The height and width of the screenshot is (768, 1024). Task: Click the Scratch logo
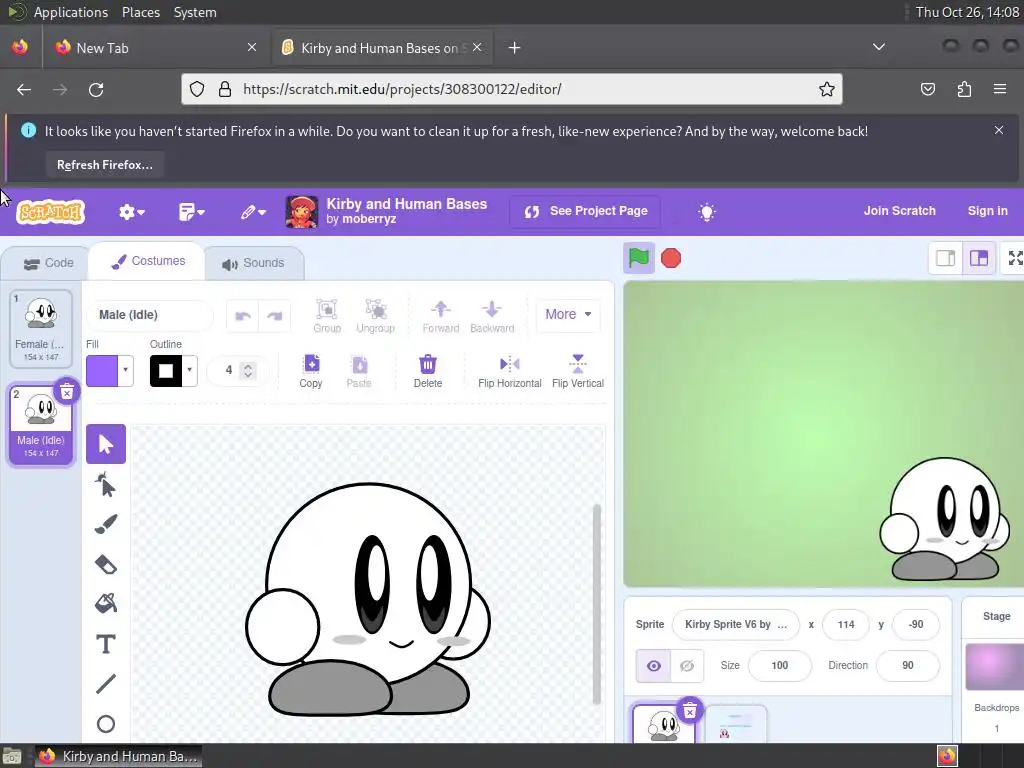coord(50,212)
